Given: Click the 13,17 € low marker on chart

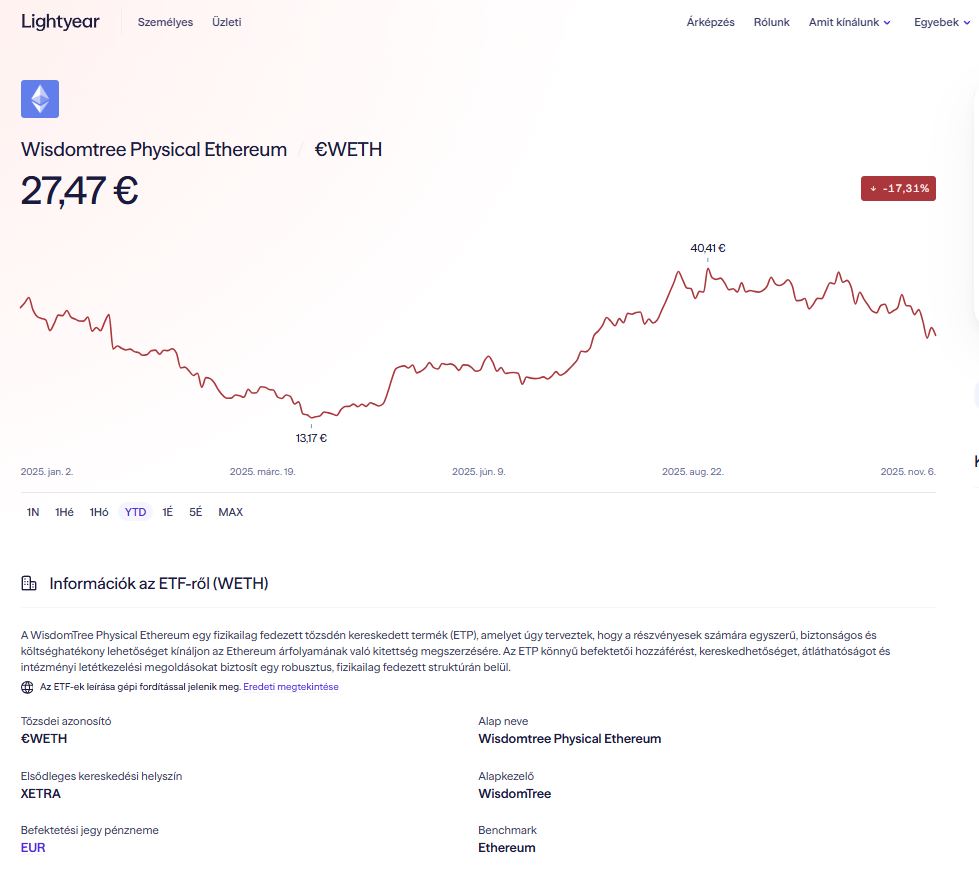Looking at the screenshot, I should pos(310,437).
